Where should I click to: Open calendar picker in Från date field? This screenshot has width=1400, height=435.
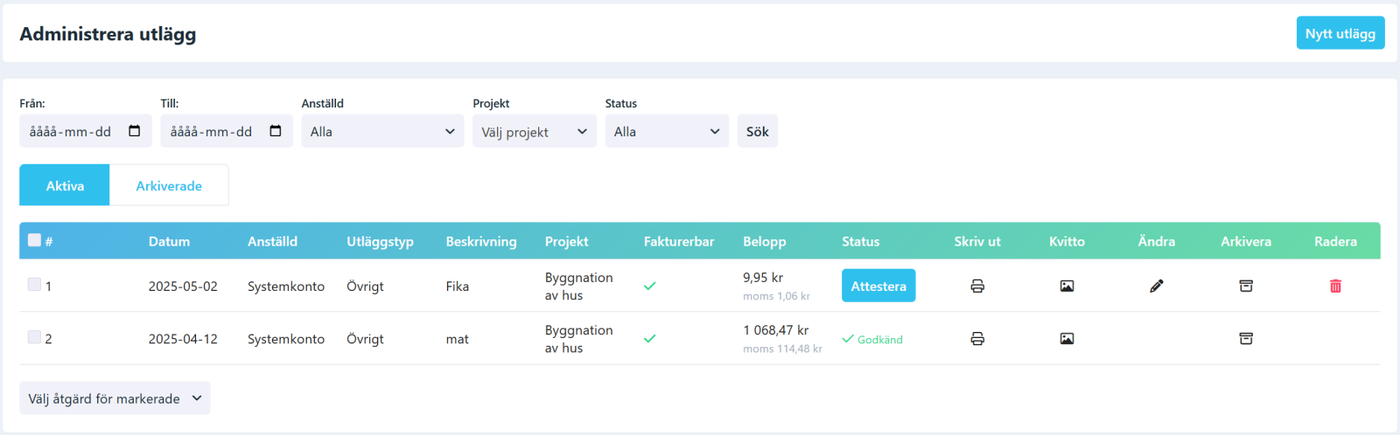coord(135,131)
